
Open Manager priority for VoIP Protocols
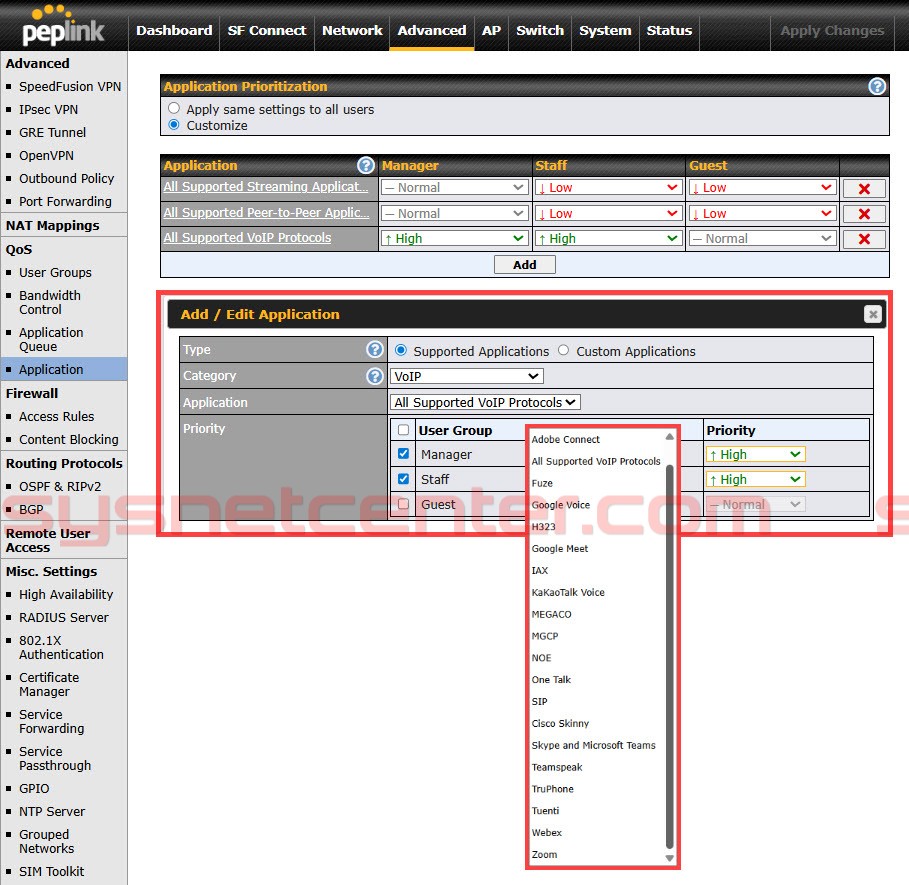454,239
